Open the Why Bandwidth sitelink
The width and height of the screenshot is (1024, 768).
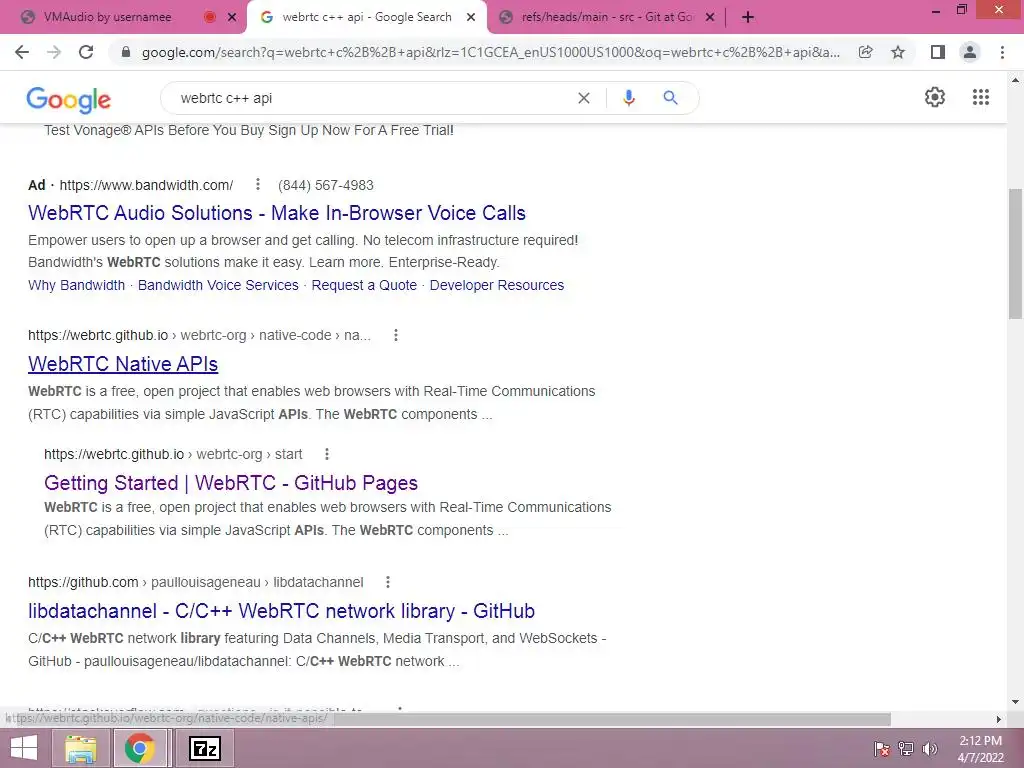76,285
